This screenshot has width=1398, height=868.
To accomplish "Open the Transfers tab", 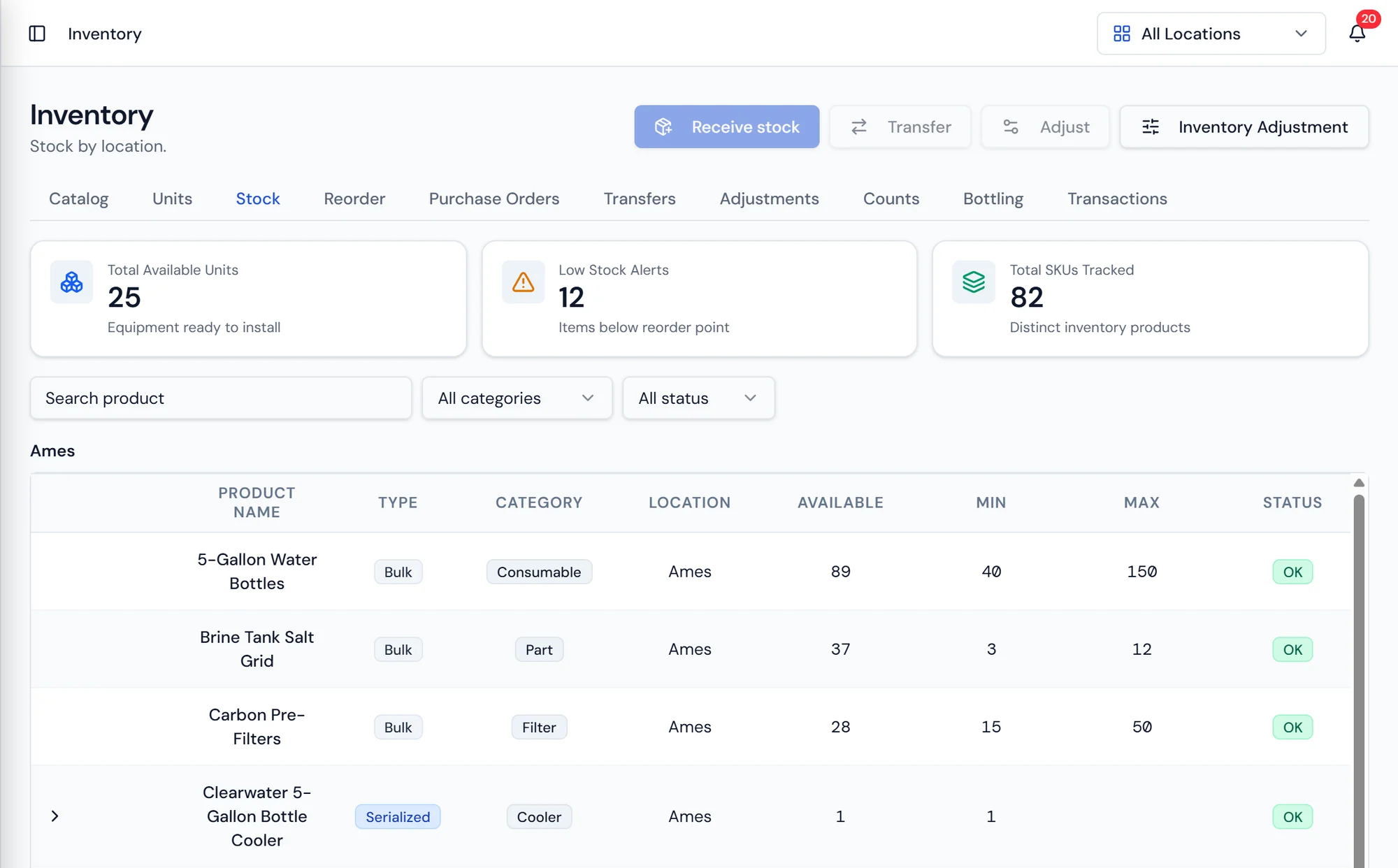I will [x=640, y=199].
